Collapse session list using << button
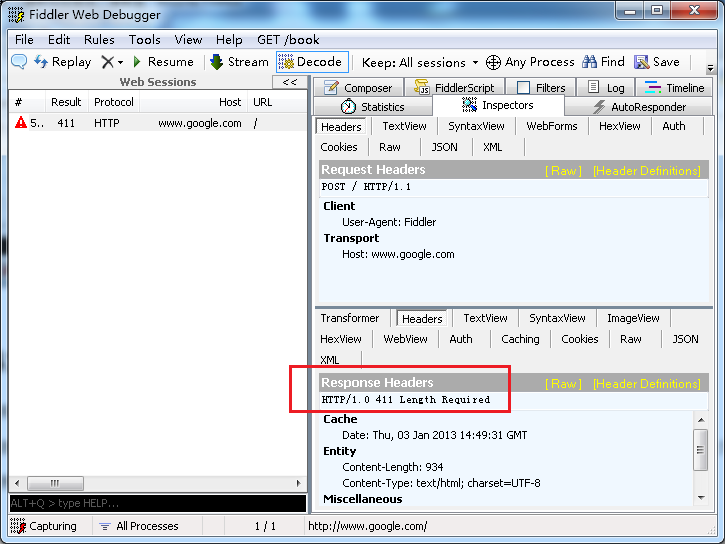The image size is (725, 544). click(x=290, y=83)
